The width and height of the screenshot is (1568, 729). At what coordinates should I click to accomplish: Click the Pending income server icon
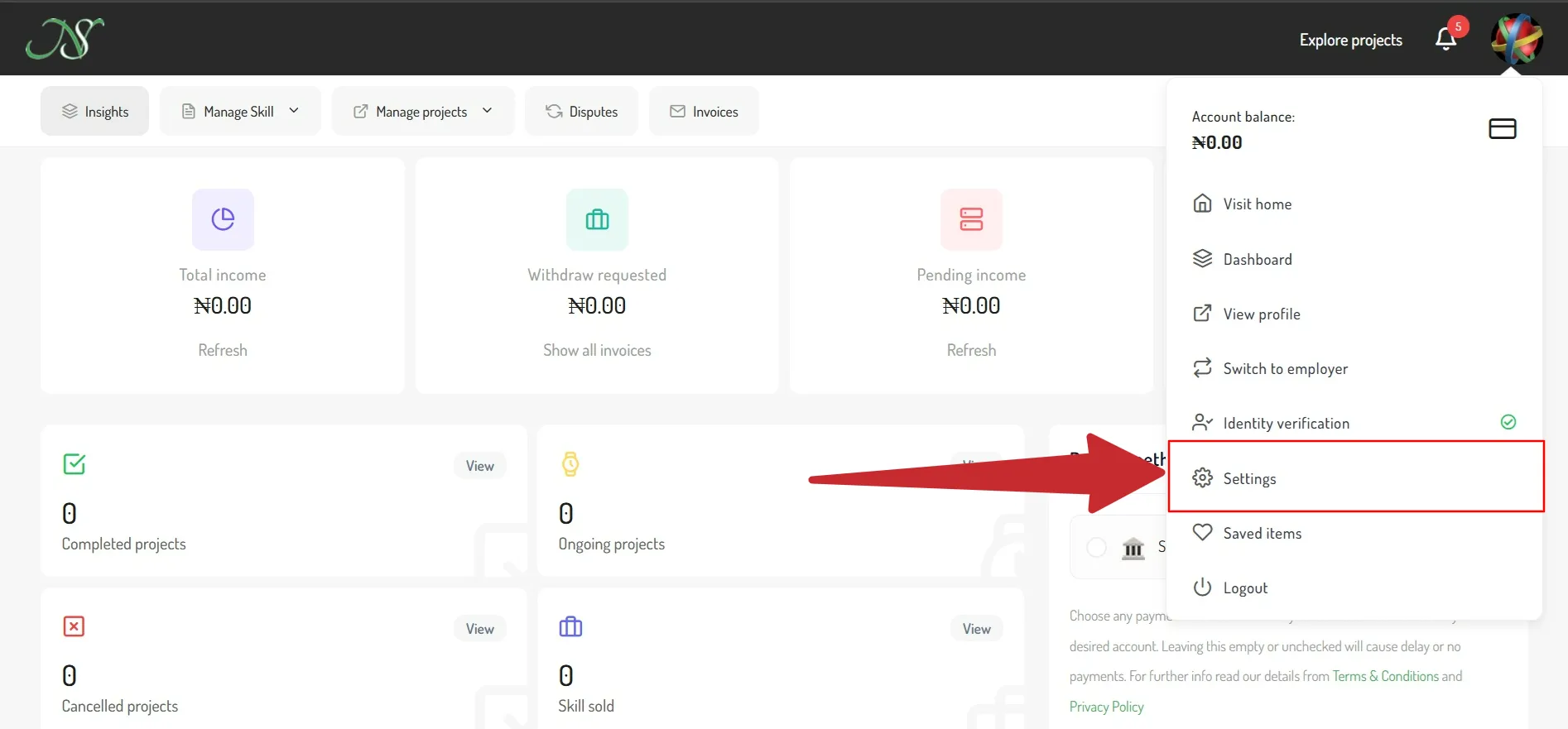coord(971,219)
